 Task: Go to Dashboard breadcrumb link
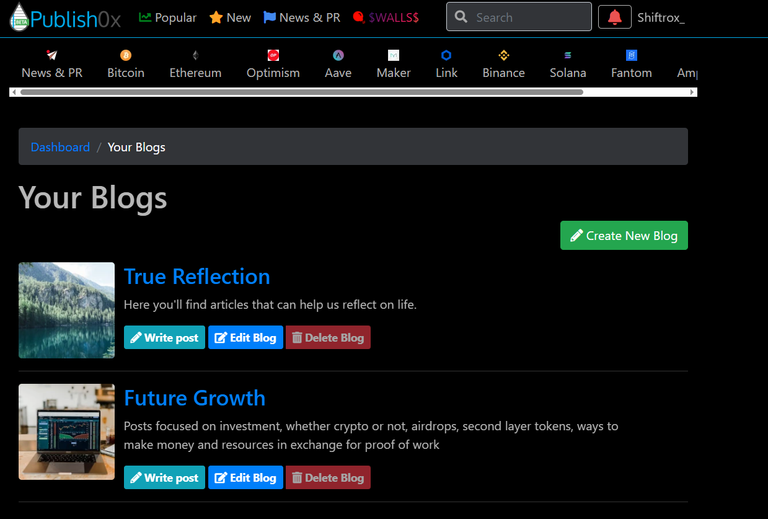(60, 147)
